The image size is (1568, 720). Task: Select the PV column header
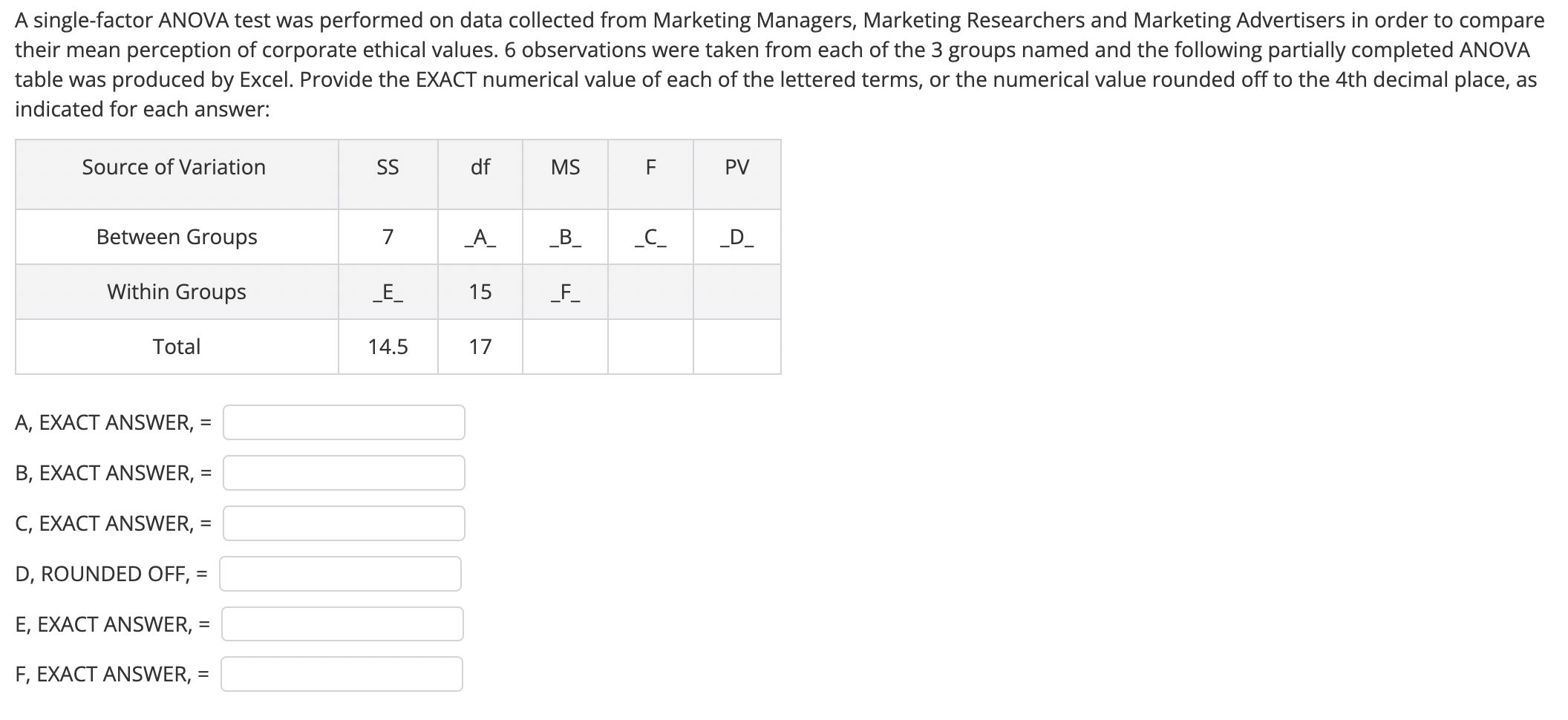coord(736,168)
